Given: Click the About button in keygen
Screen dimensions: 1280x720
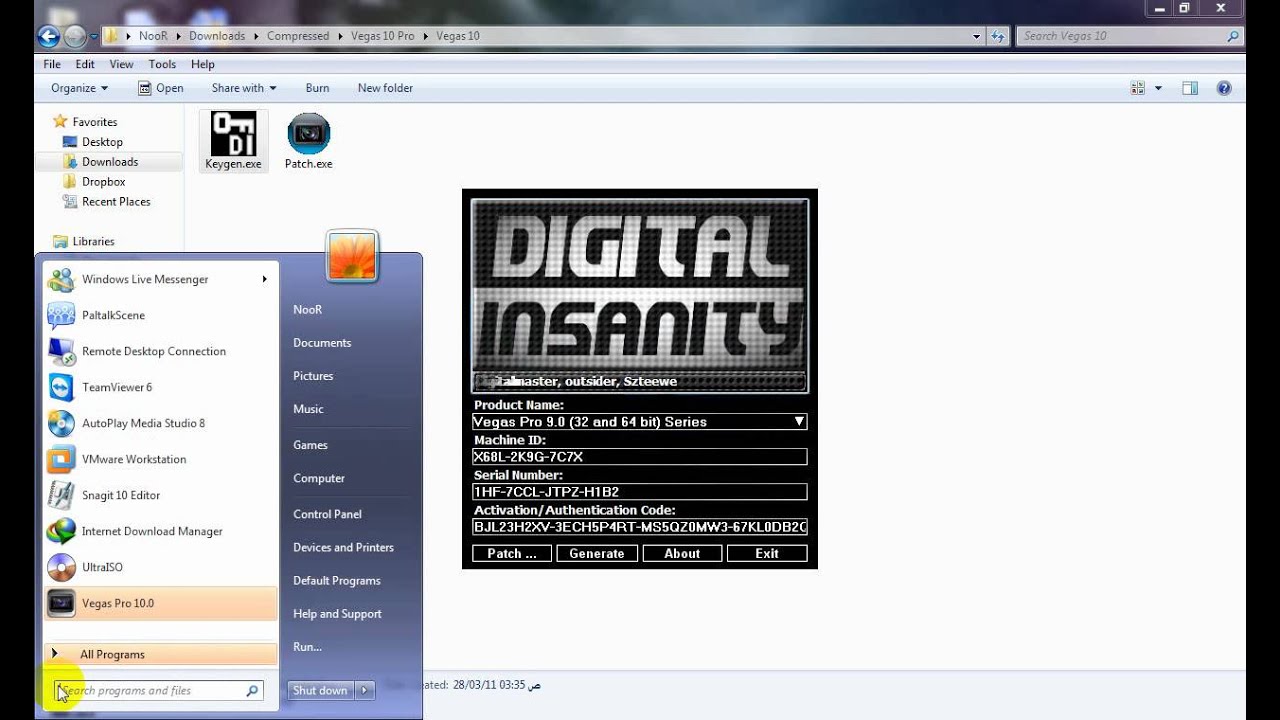Looking at the screenshot, I should coord(682,553).
